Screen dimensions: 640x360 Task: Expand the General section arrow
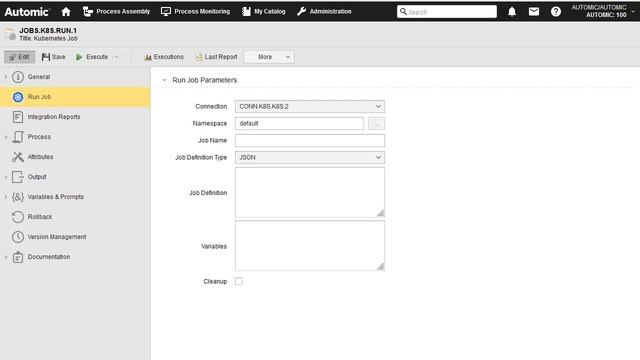[6, 77]
